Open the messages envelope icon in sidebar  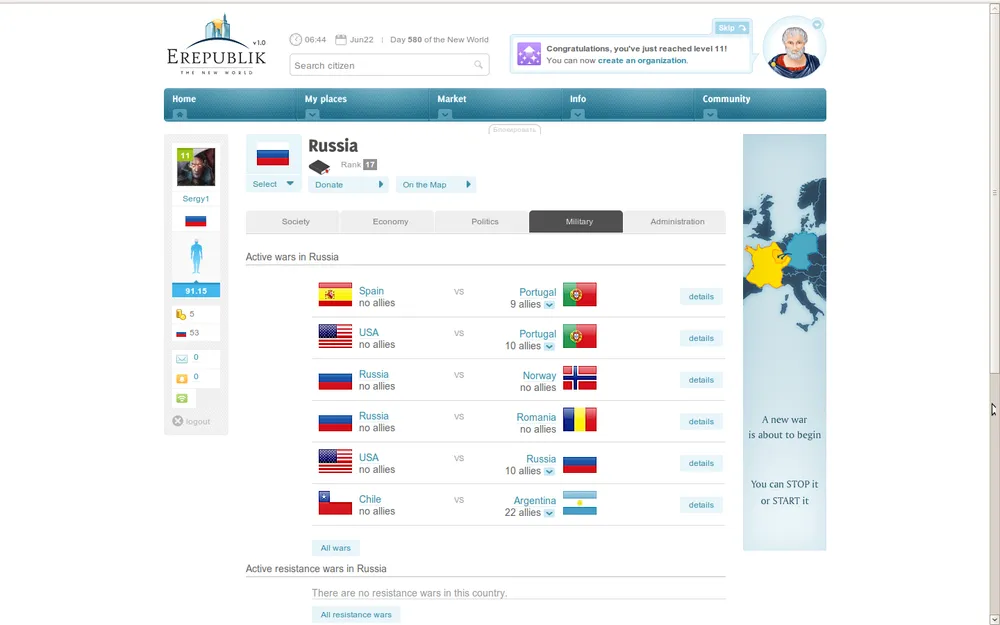(x=182, y=358)
